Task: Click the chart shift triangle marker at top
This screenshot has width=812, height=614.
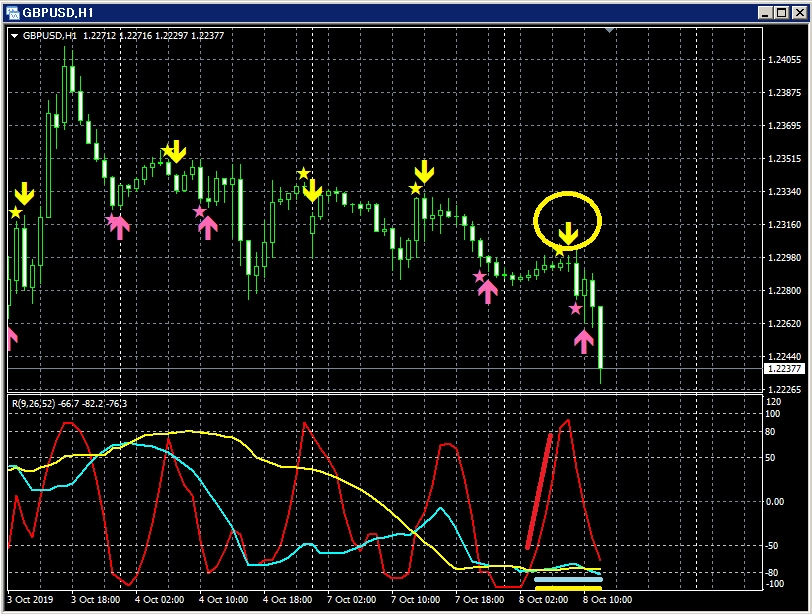Action: pyautogui.click(x=610, y=32)
